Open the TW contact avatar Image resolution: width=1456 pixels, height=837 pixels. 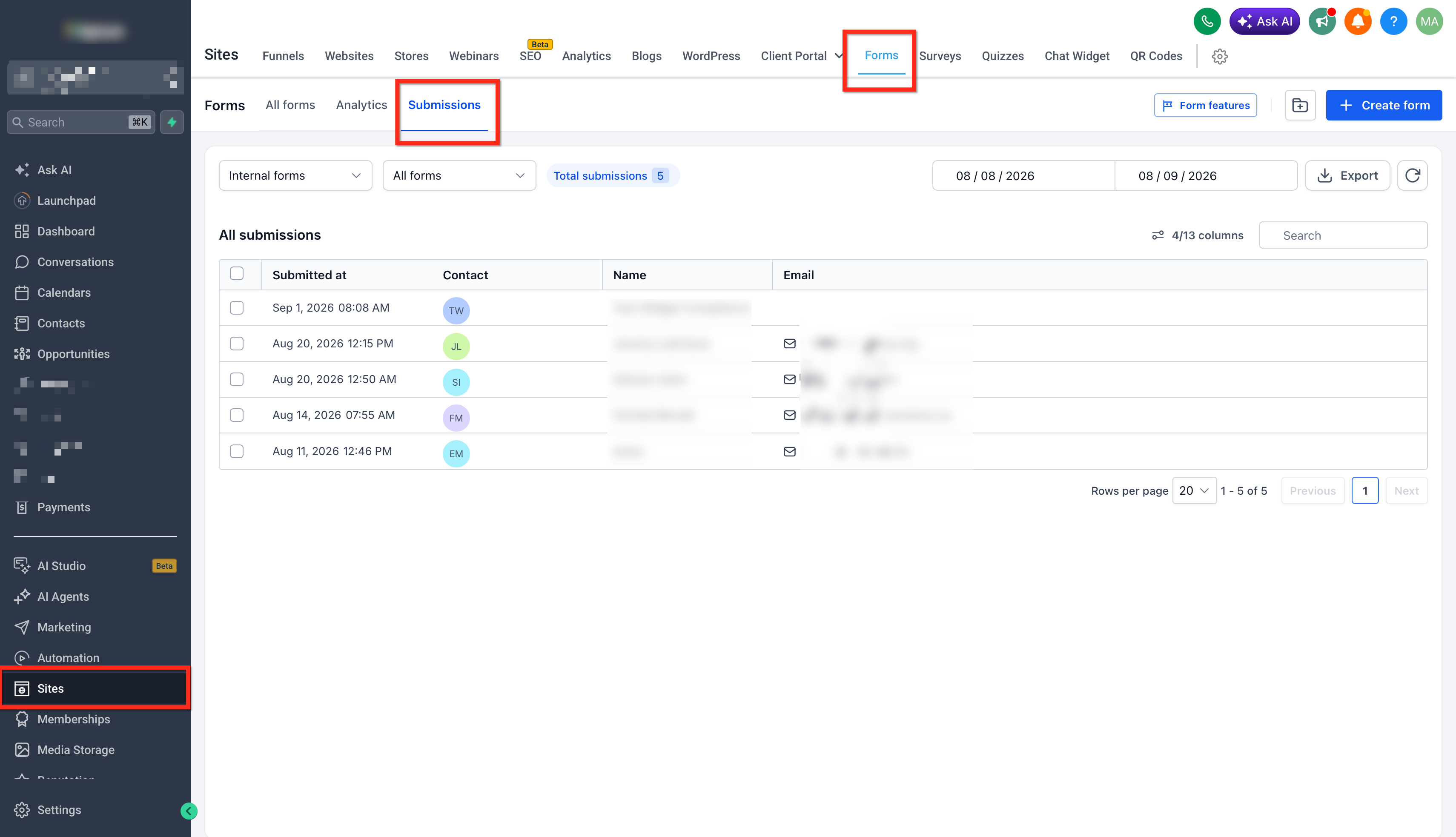pyautogui.click(x=456, y=310)
